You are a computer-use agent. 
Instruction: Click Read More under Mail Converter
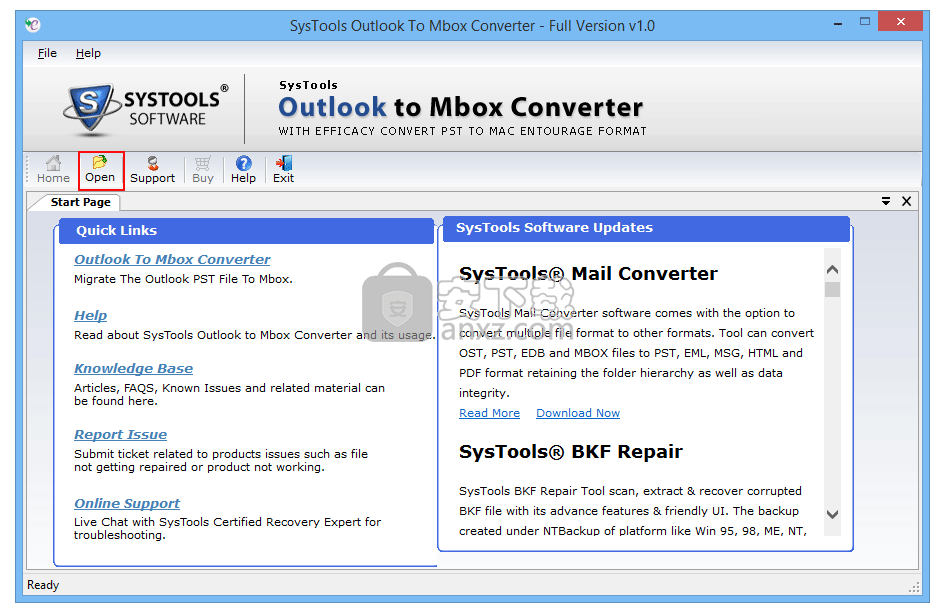(x=489, y=413)
